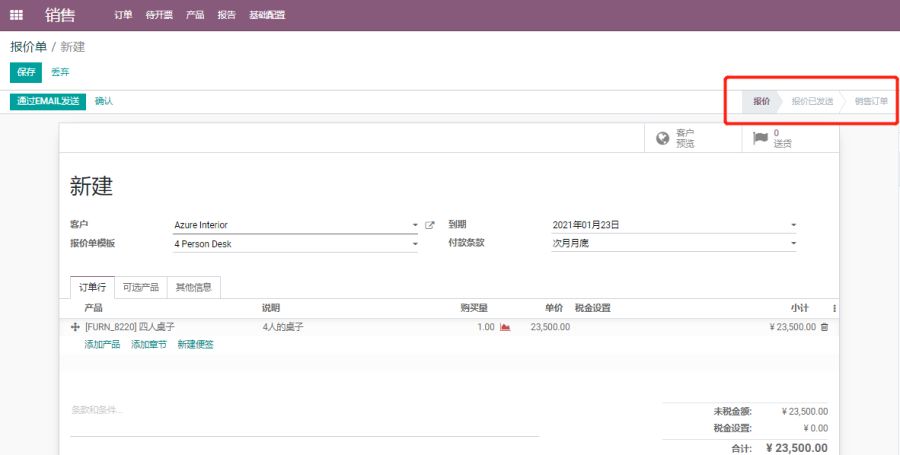
Task: Click 通过EMAIL发送 button
Action: click(x=48, y=102)
